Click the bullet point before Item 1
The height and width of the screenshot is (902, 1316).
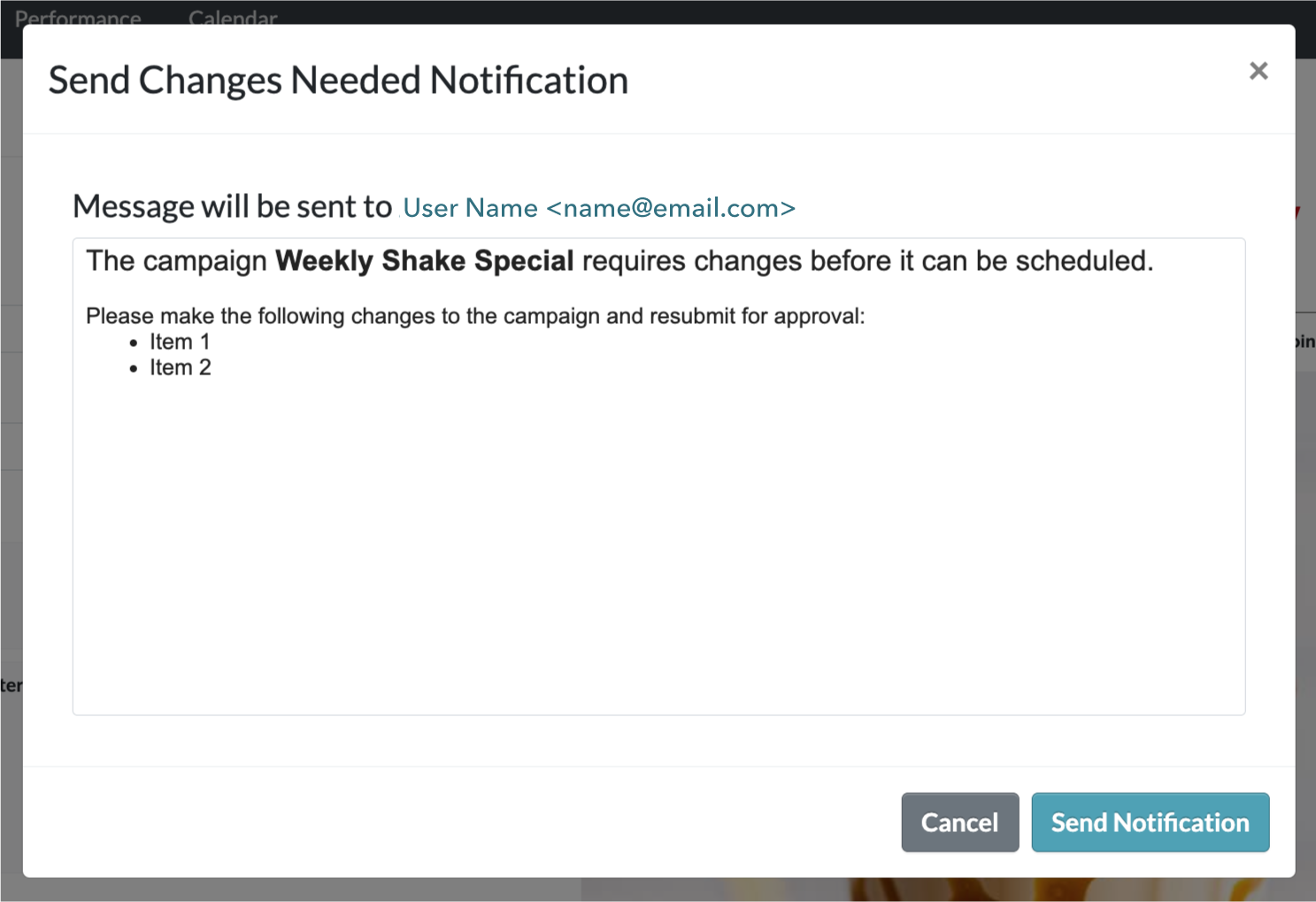pos(134,343)
